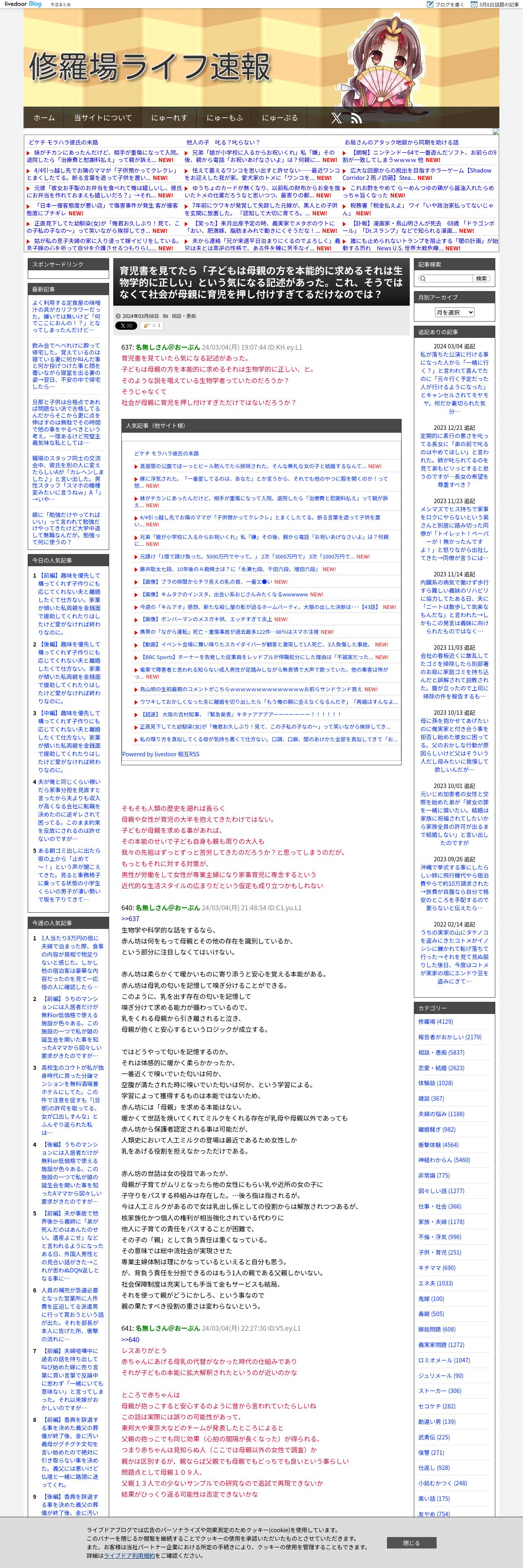Select the にゅーもふ navigation tab
Screen dimensions: 523x1568
point(225,118)
